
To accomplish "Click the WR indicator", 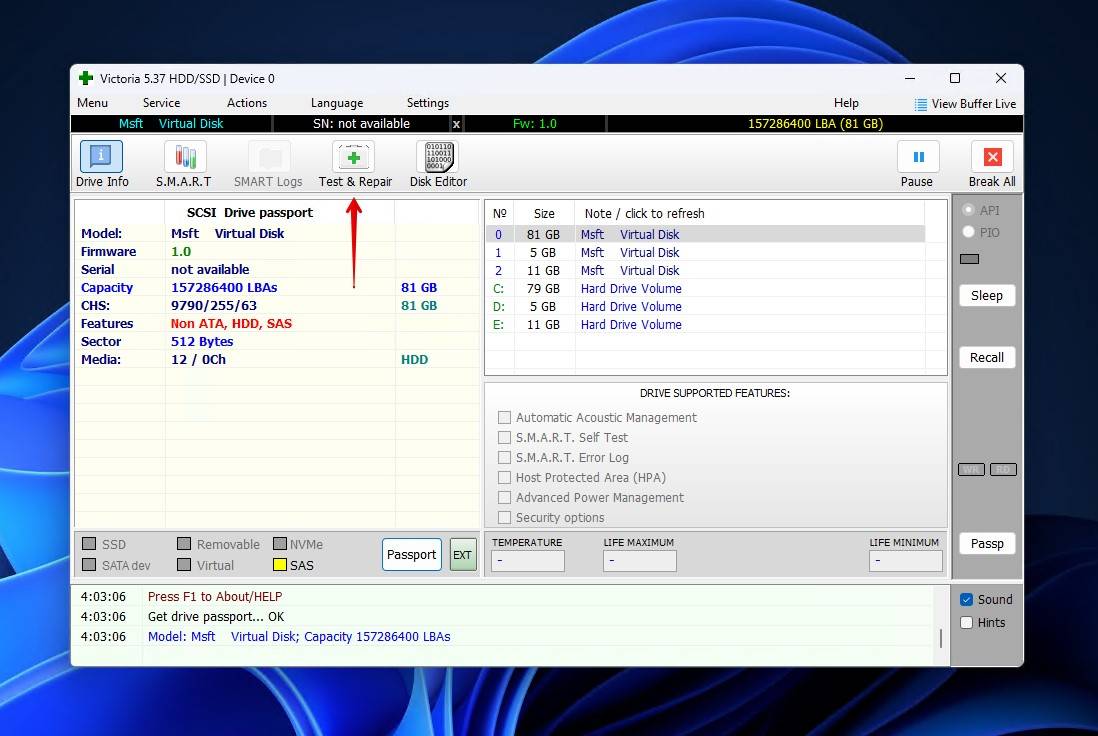I will tap(971, 469).
